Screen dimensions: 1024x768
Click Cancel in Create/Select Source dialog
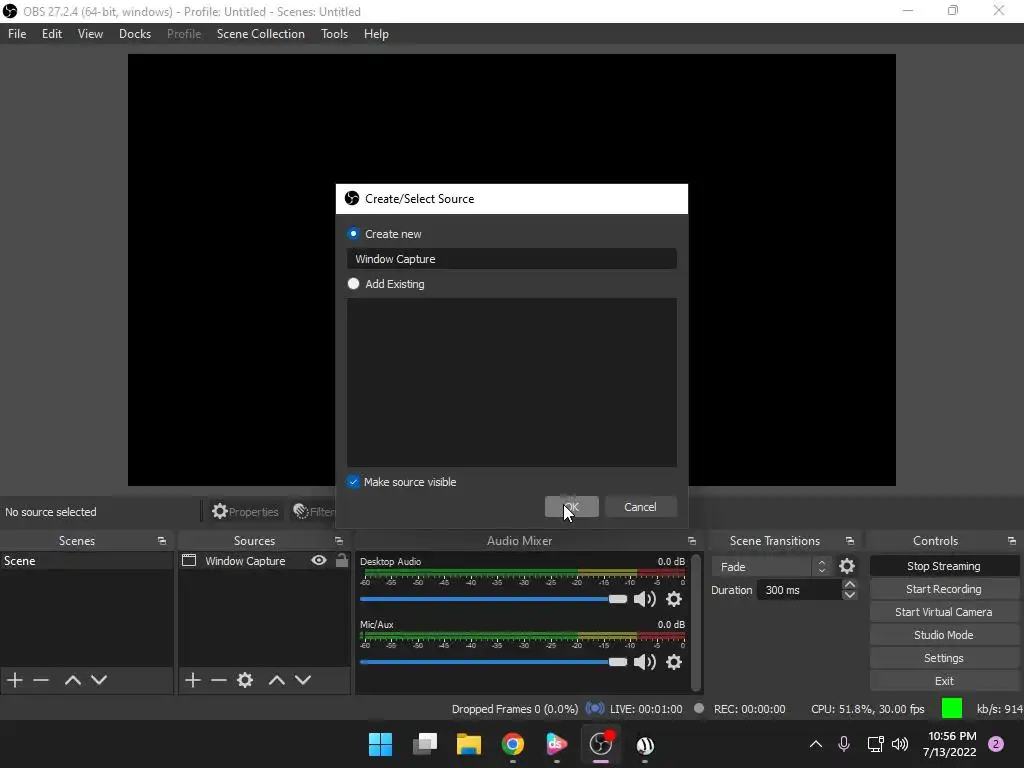(640, 507)
